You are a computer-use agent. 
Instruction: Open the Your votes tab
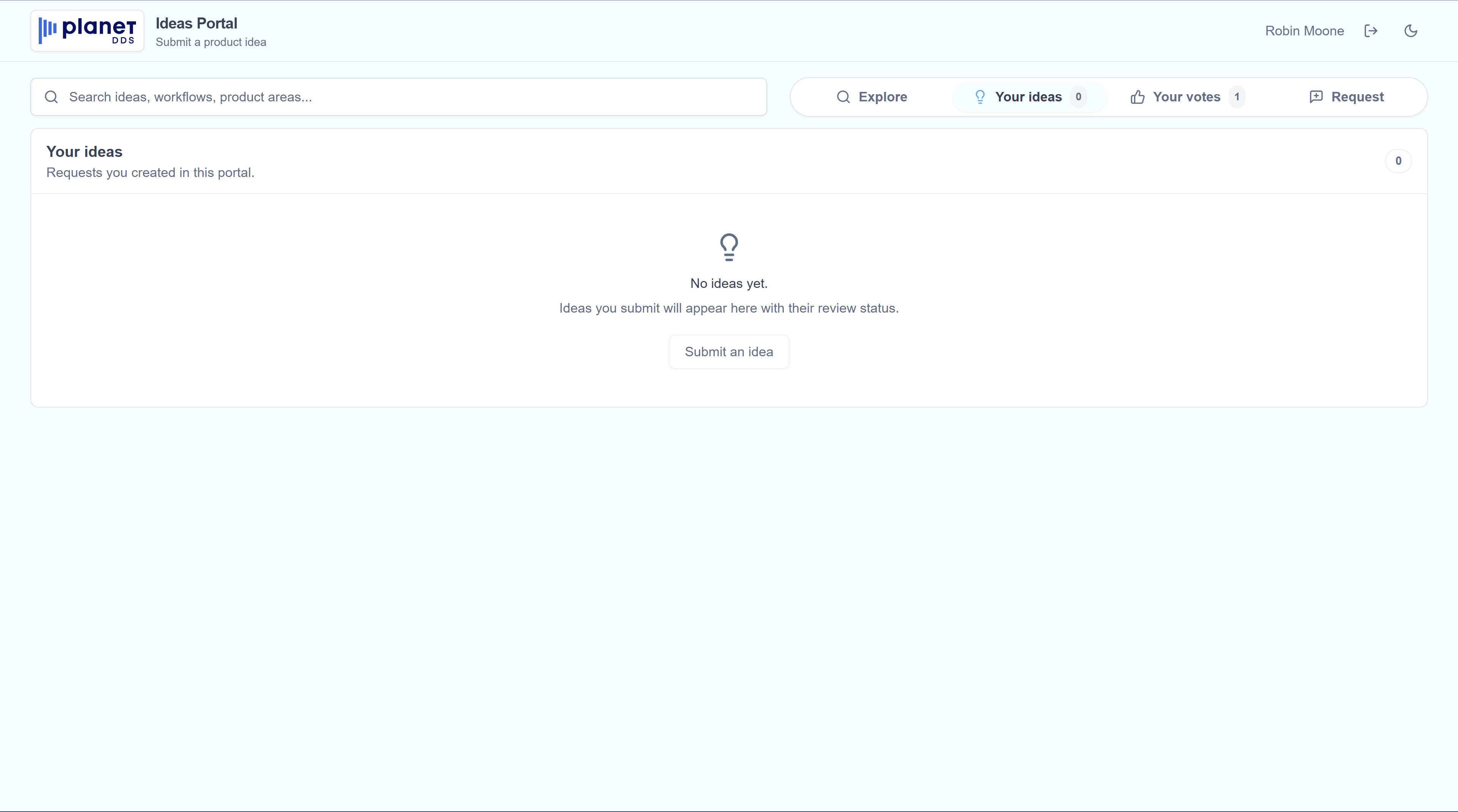tap(1188, 97)
